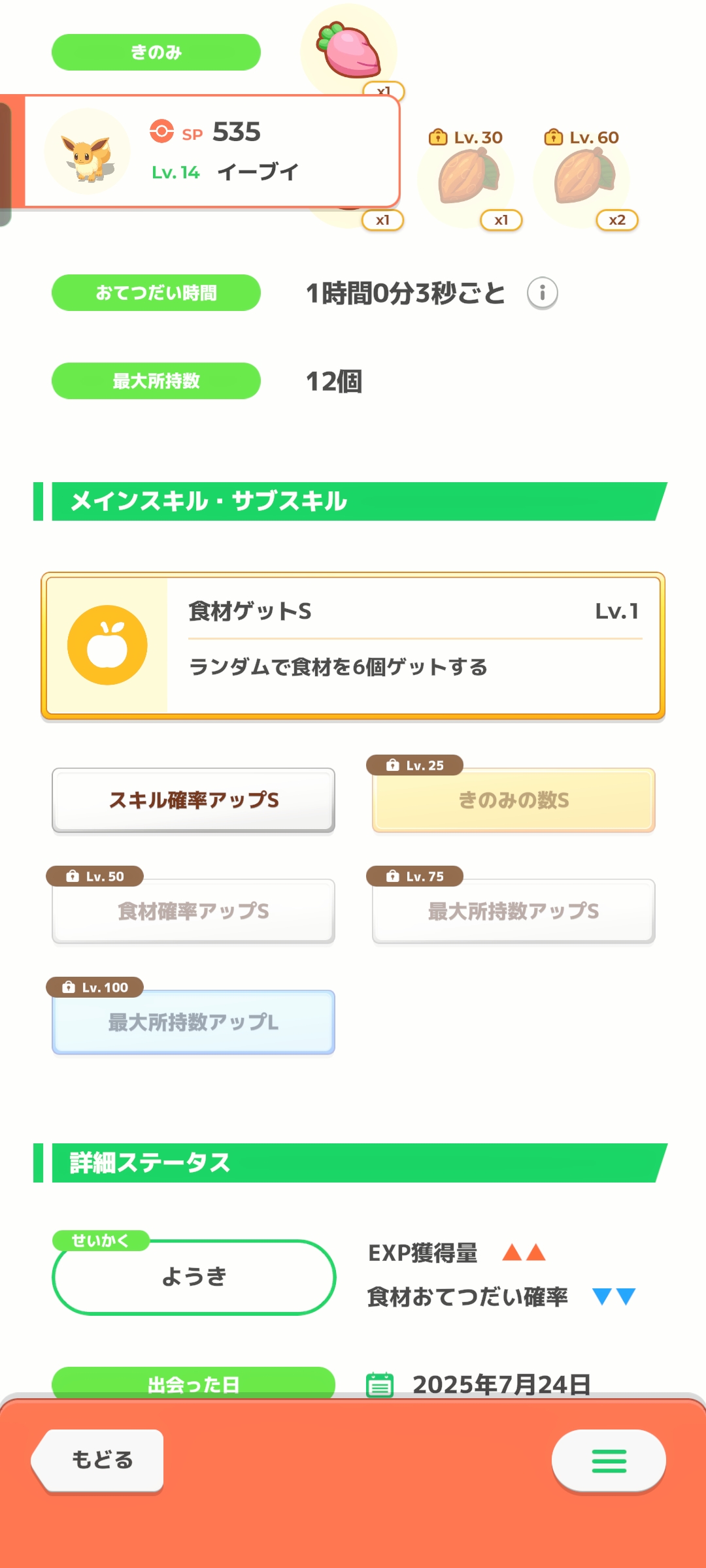706x1568 pixels.
Task: Open the helping time info icon
Action: tap(542, 293)
